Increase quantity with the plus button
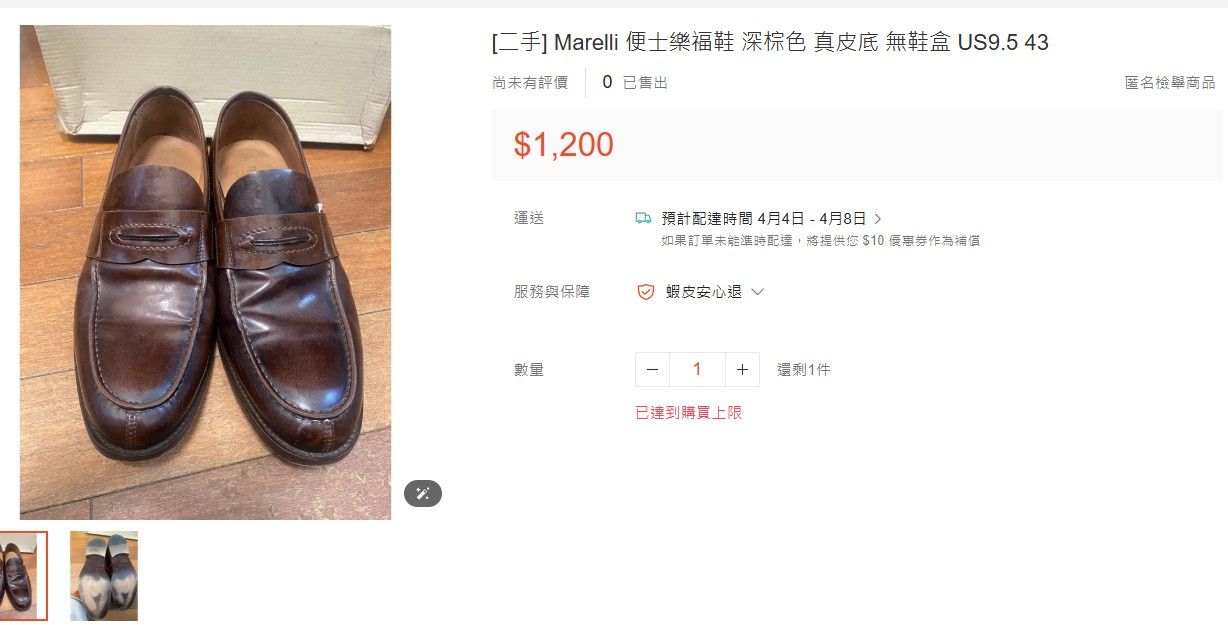This screenshot has width=1228, height=625. [742, 370]
